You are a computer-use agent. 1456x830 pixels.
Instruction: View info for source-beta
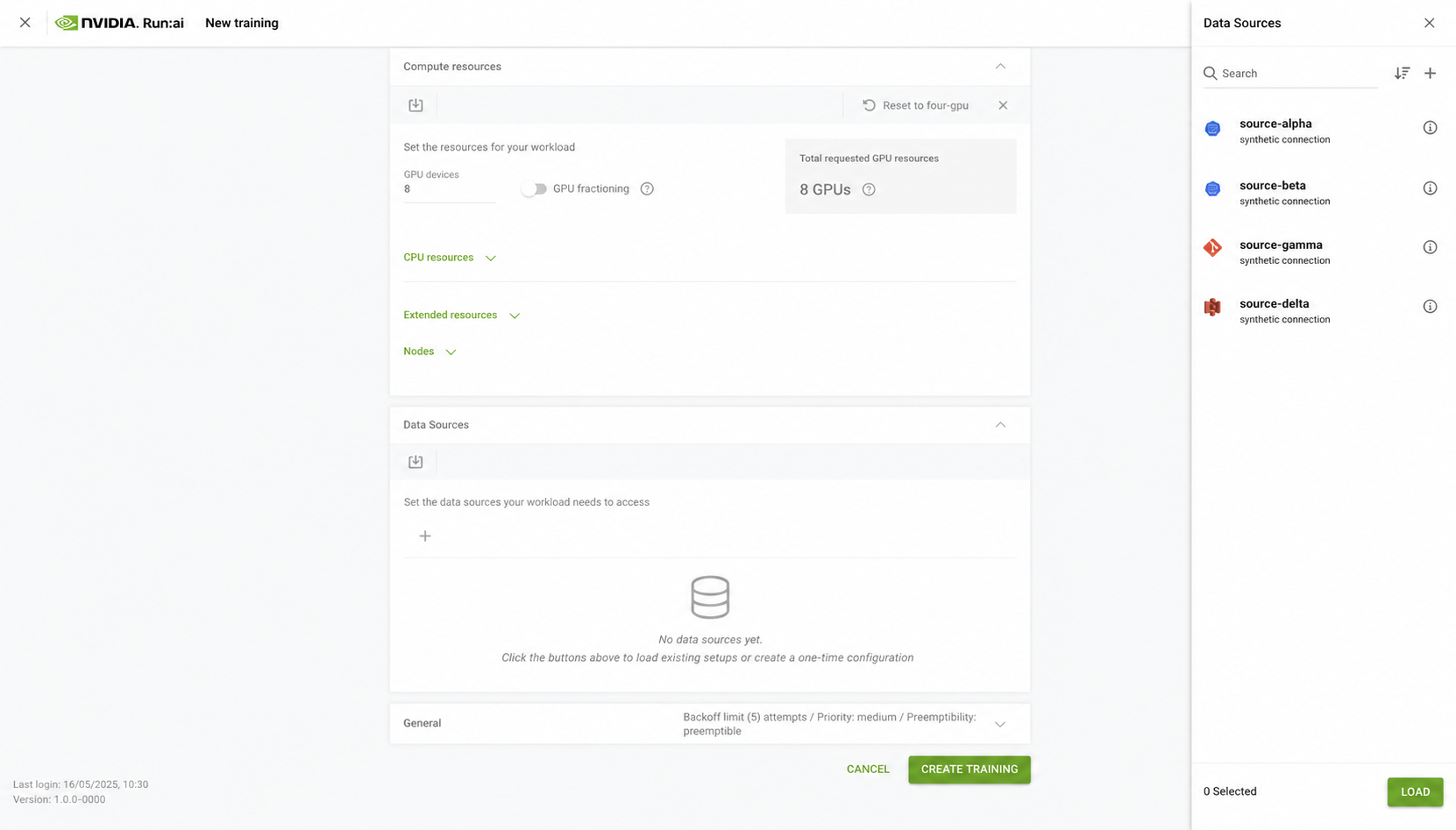(x=1430, y=188)
